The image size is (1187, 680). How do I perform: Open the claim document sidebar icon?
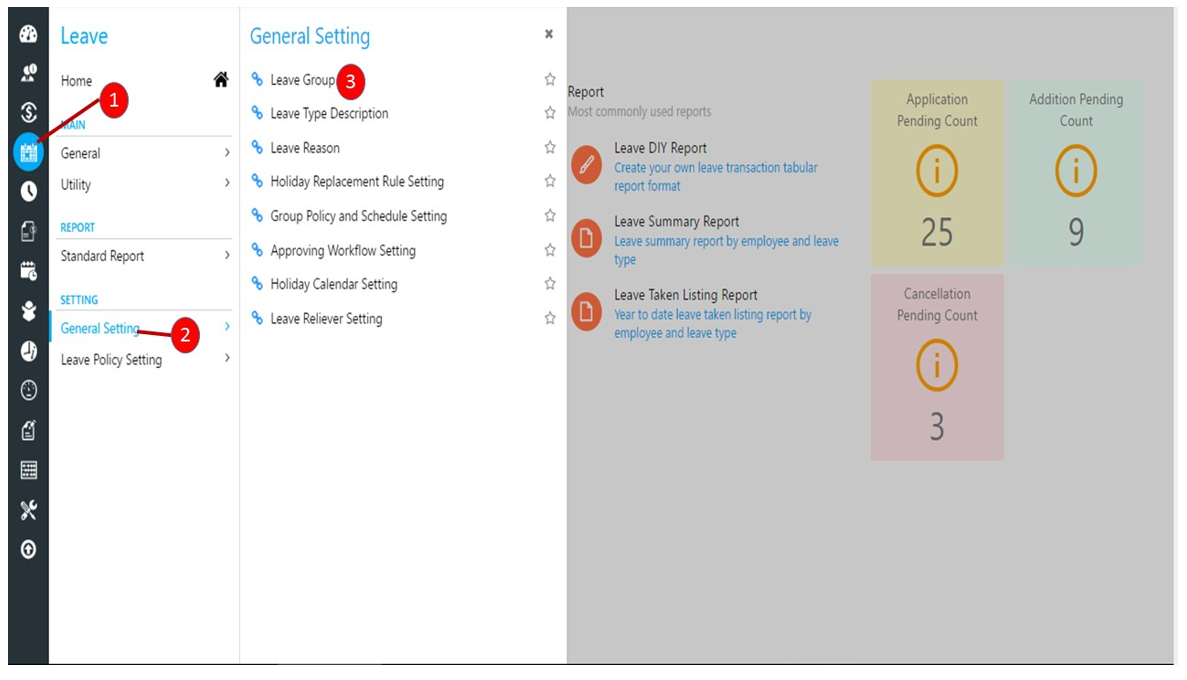point(28,231)
